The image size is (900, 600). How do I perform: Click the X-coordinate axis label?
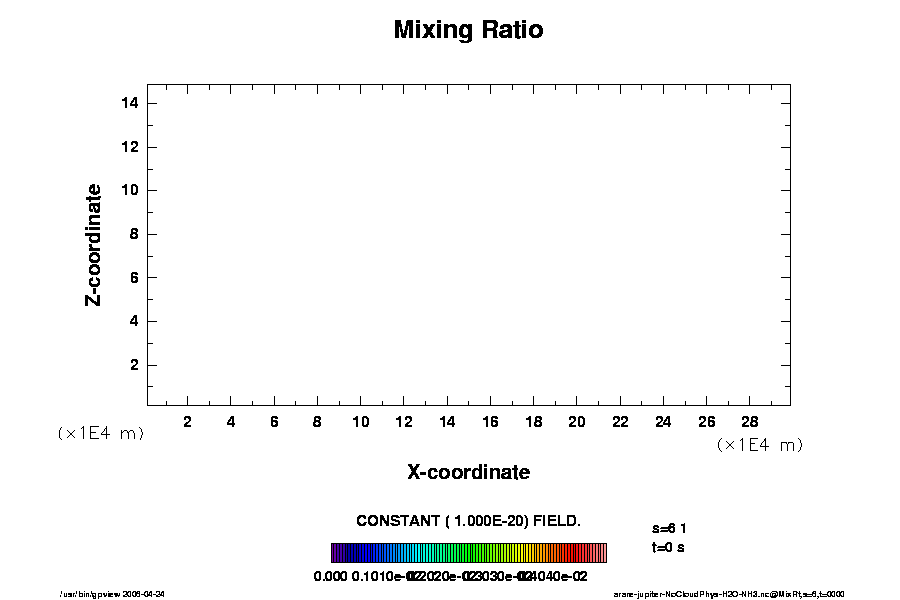click(x=468, y=472)
